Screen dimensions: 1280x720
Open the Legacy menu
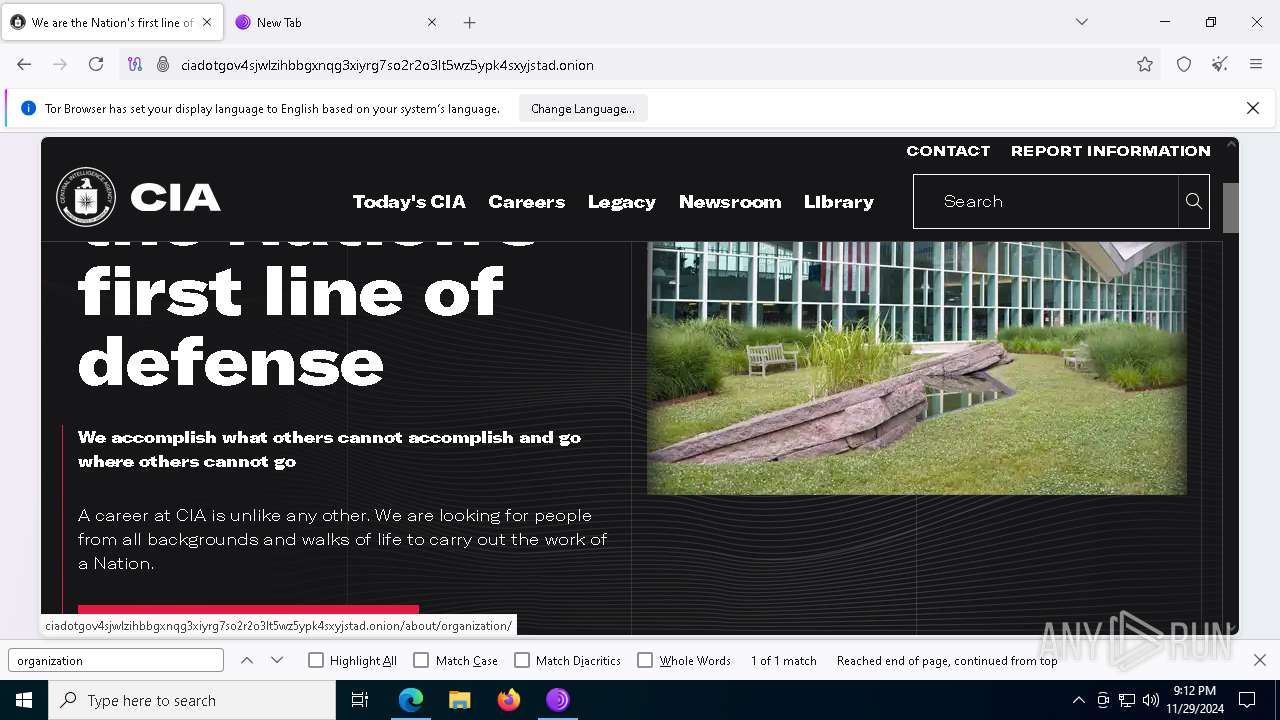click(622, 202)
